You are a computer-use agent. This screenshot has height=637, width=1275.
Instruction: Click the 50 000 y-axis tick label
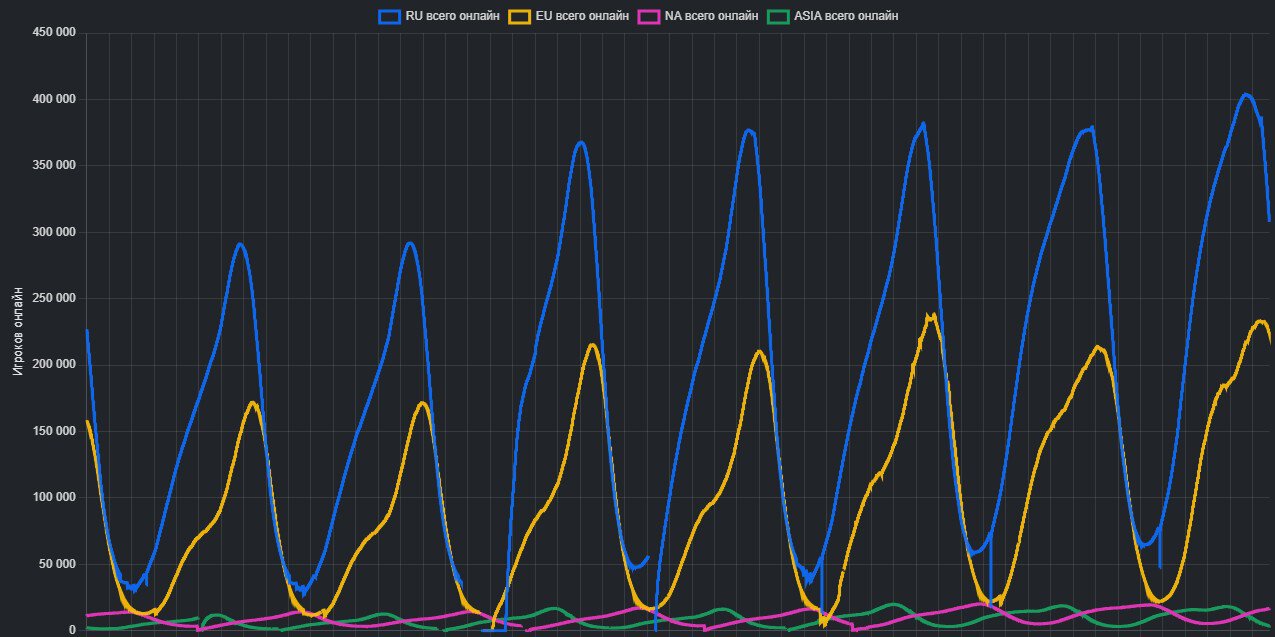coord(57,564)
